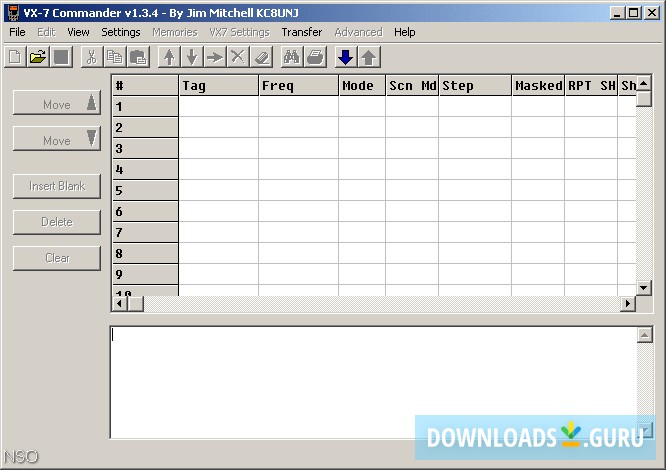
Task: Click the grid's horizontal scrollbar thumb
Action: (135, 304)
